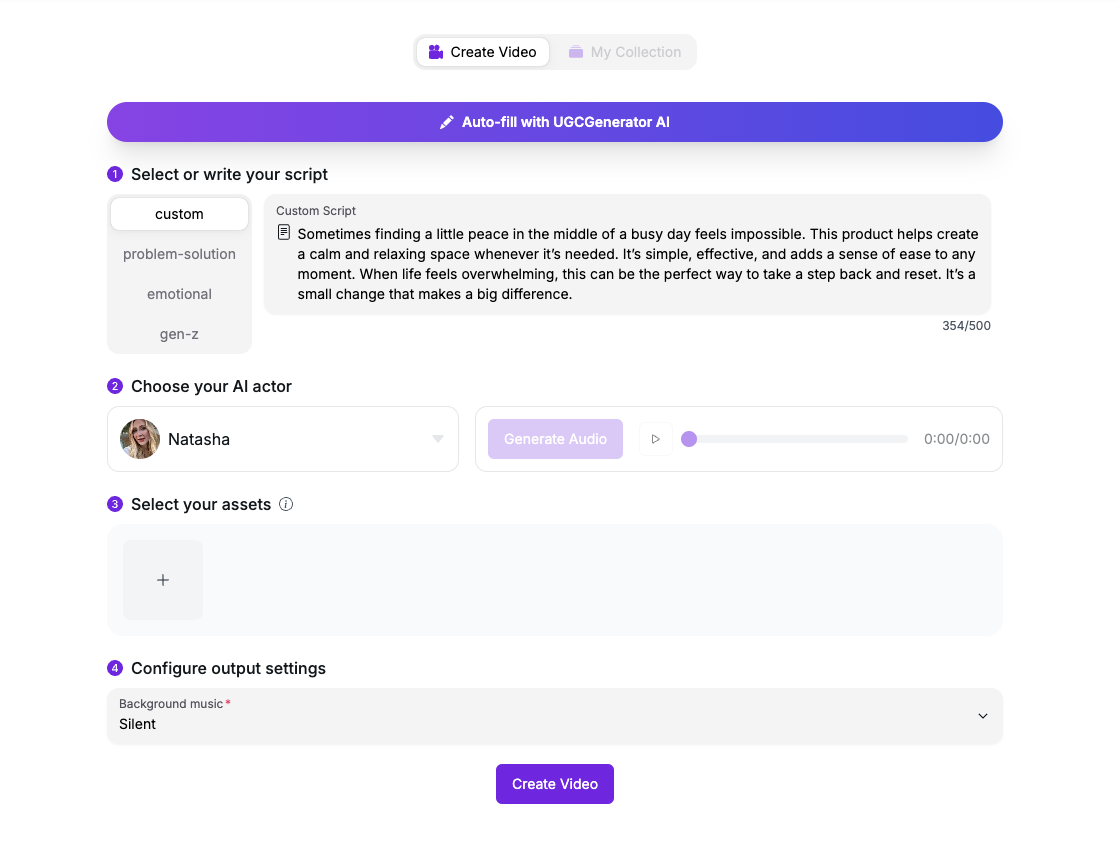Click the document icon beside custom script
The height and width of the screenshot is (864, 1118).
click(x=284, y=233)
